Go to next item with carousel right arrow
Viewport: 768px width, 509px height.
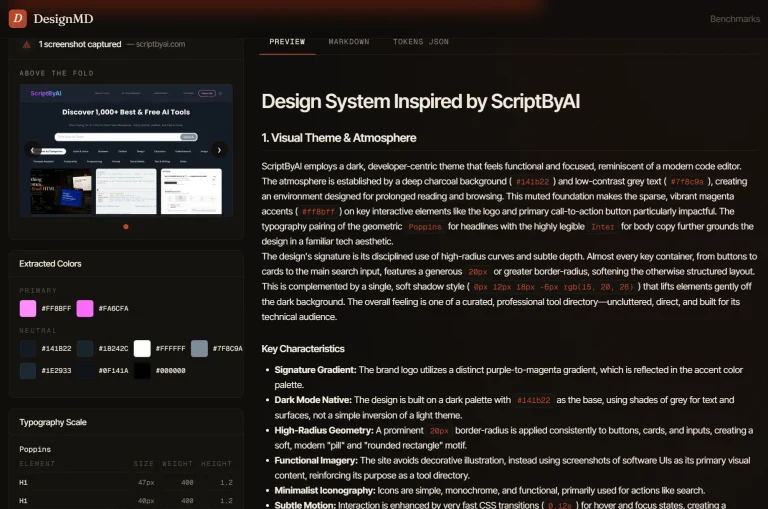pyautogui.click(x=219, y=150)
